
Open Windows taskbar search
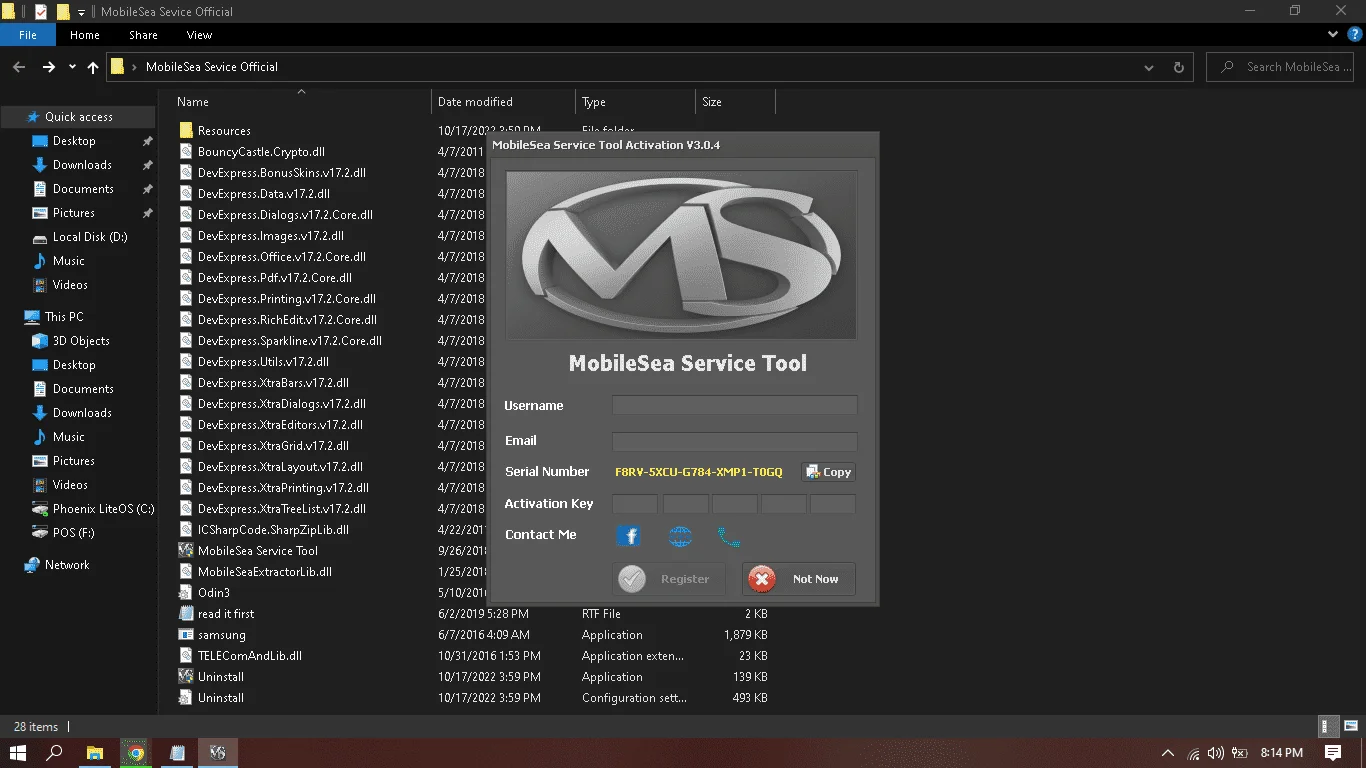[55, 753]
